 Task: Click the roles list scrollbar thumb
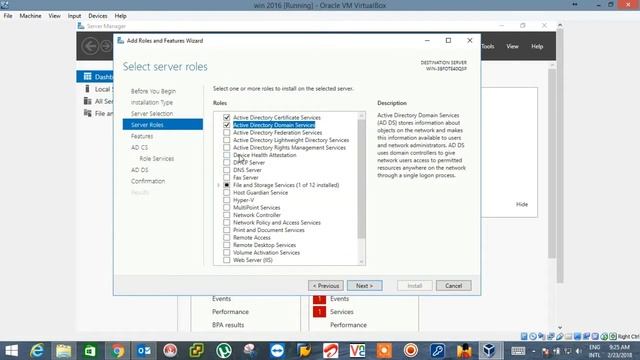(x=361, y=179)
